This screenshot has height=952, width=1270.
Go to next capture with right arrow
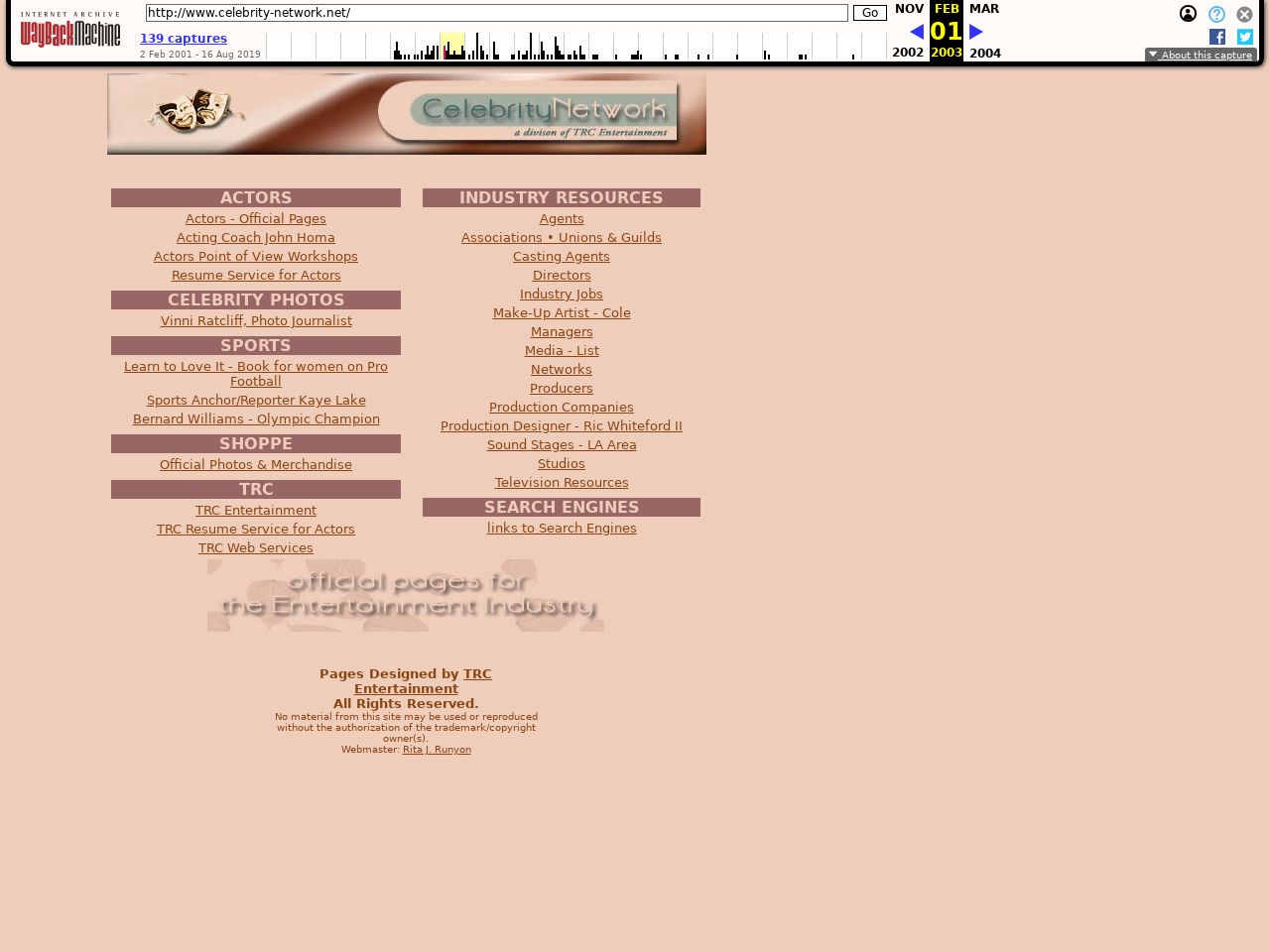975,32
